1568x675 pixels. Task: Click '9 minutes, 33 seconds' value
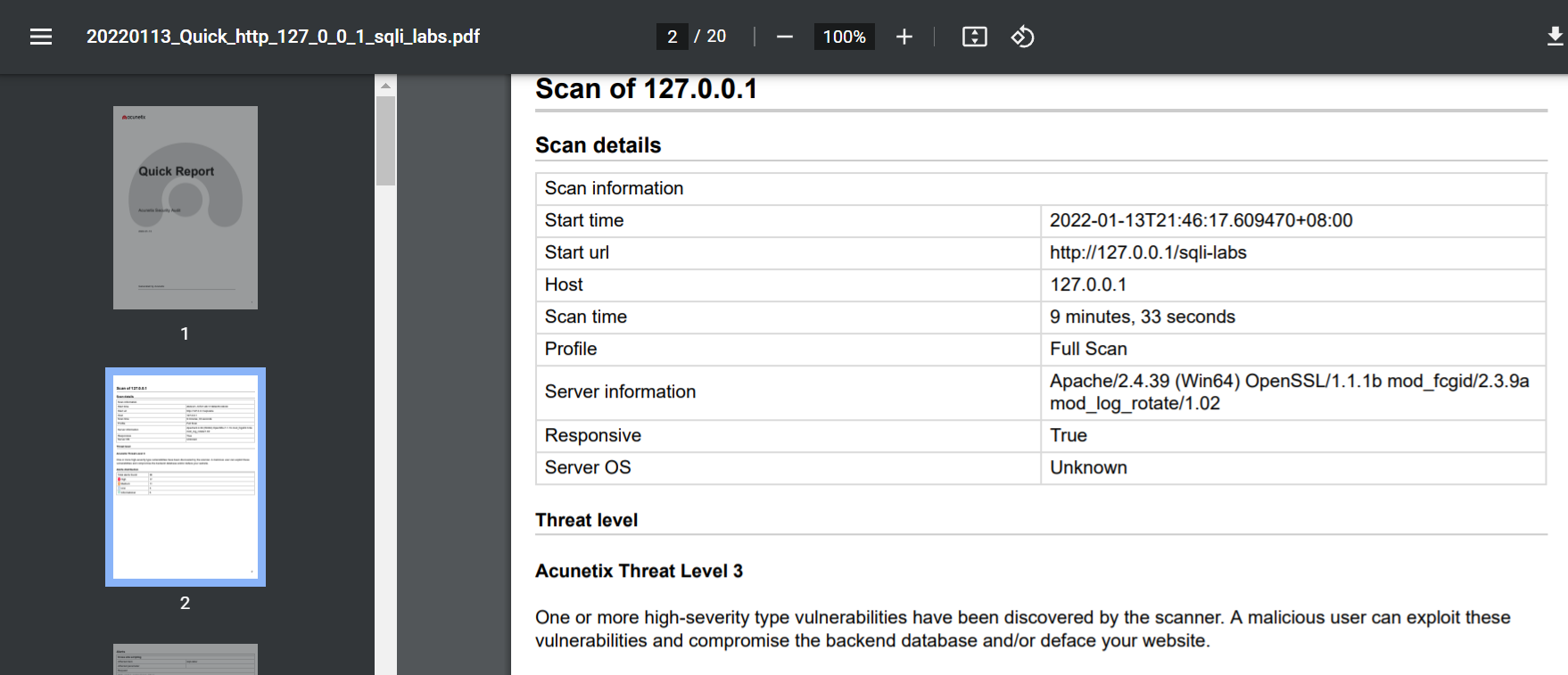click(1142, 317)
